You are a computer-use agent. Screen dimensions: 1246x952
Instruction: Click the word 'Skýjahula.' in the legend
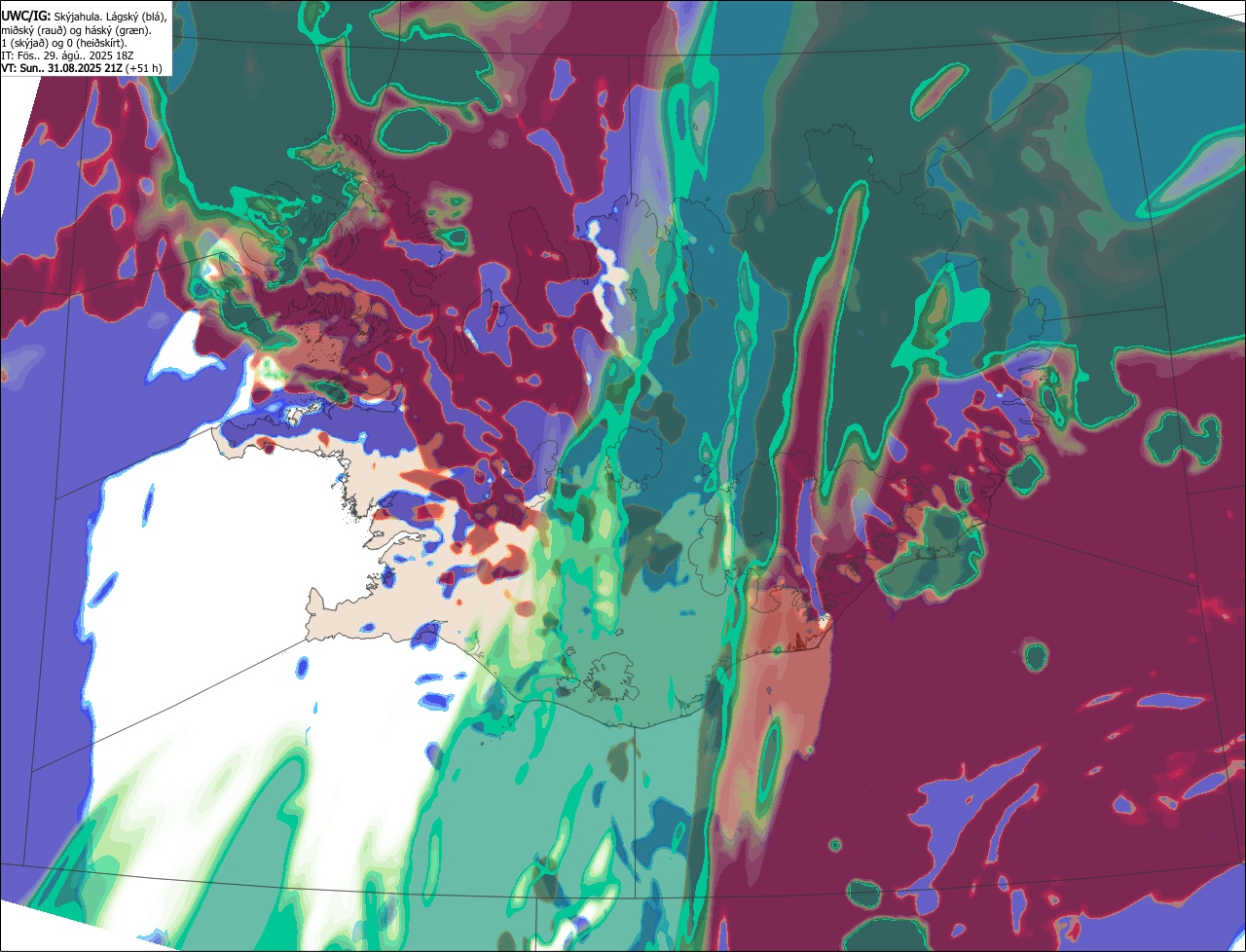[78, 18]
